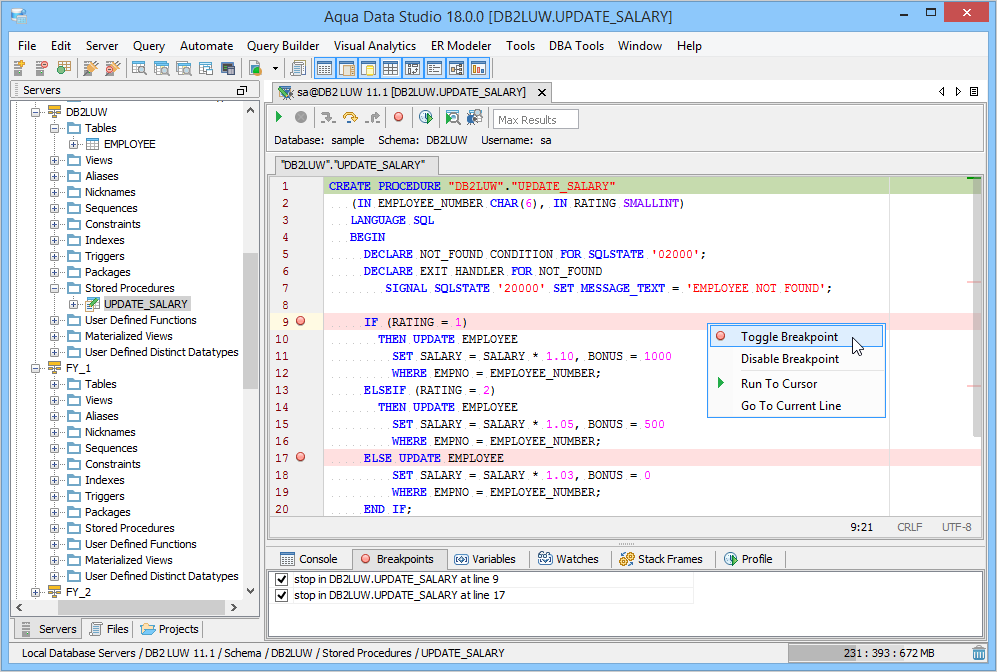This screenshot has height=672, width=997.
Task: Click the memory usage progress bar
Action: click(876, 653)
